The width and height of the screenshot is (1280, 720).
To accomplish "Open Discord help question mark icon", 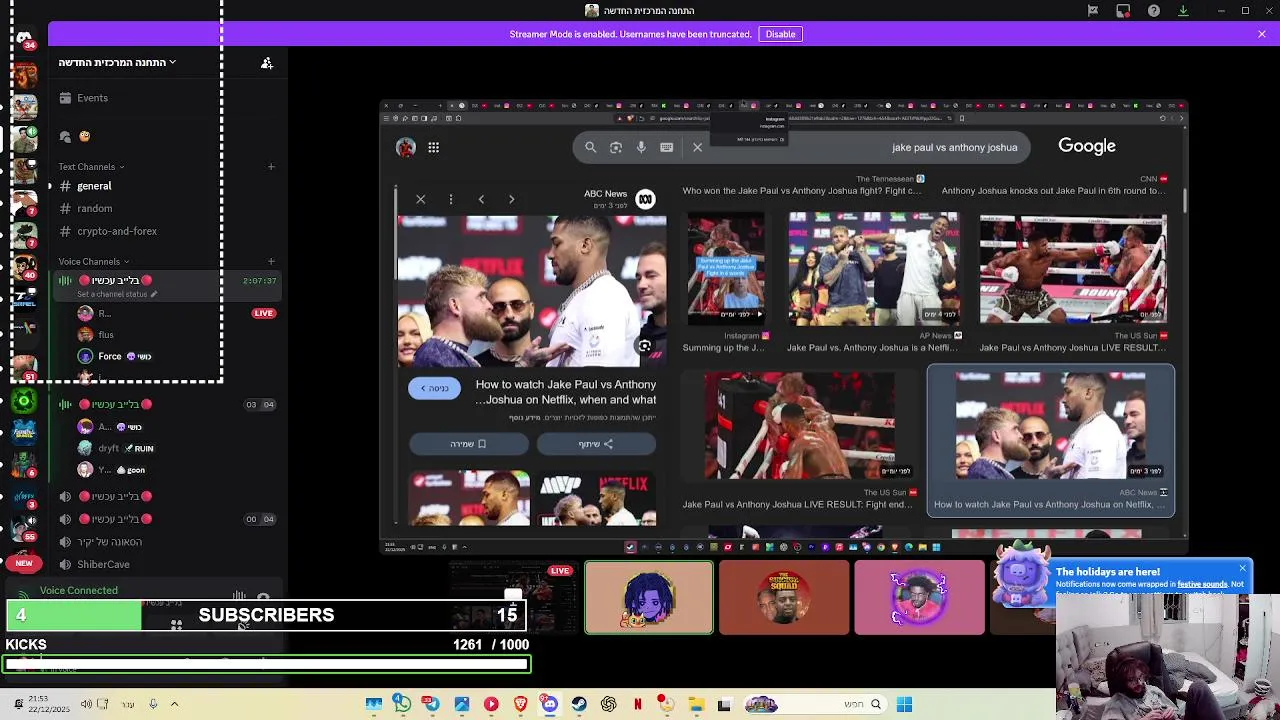I will pyautogui.click(x=1154, y=11).
